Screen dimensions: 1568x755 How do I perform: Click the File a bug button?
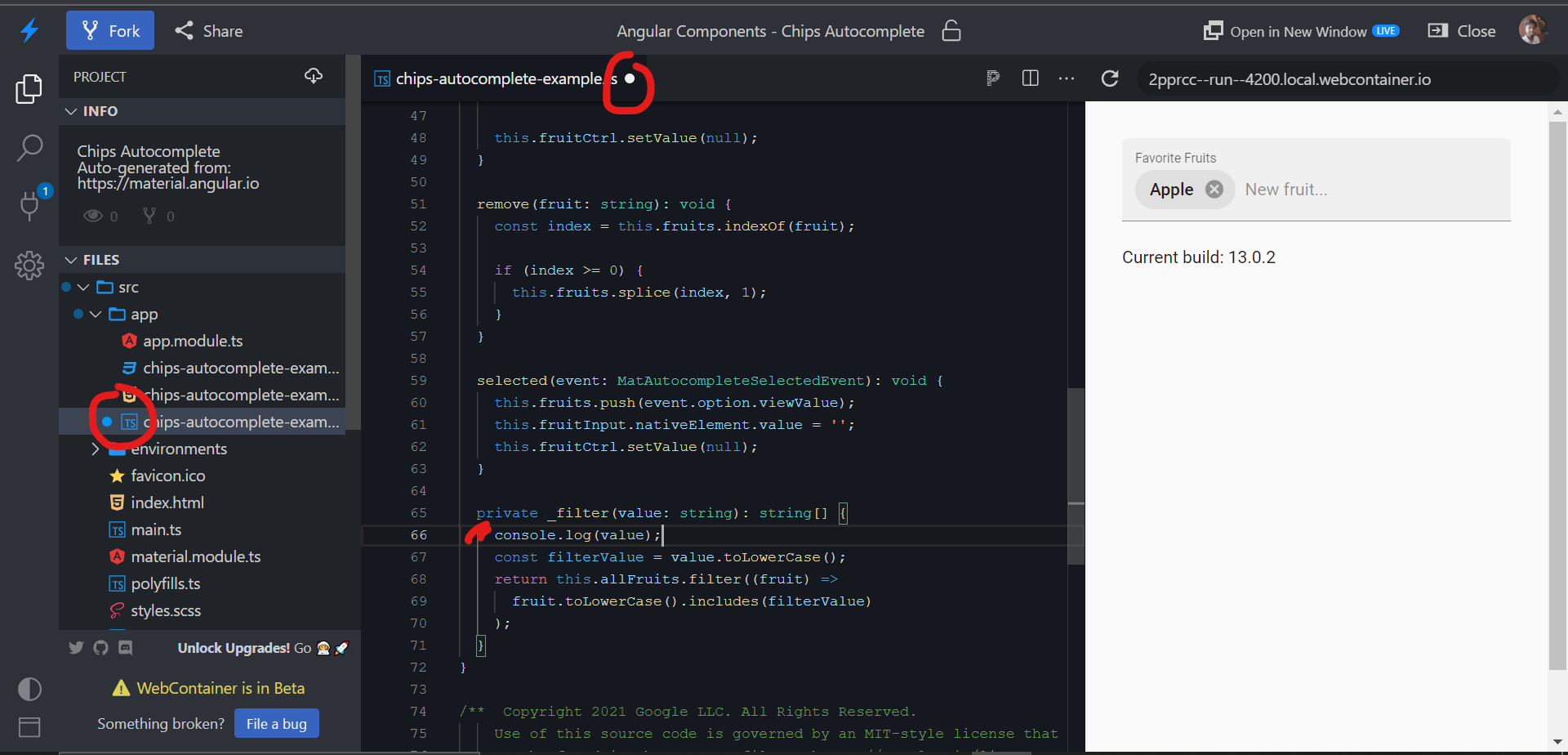[276, 723]
